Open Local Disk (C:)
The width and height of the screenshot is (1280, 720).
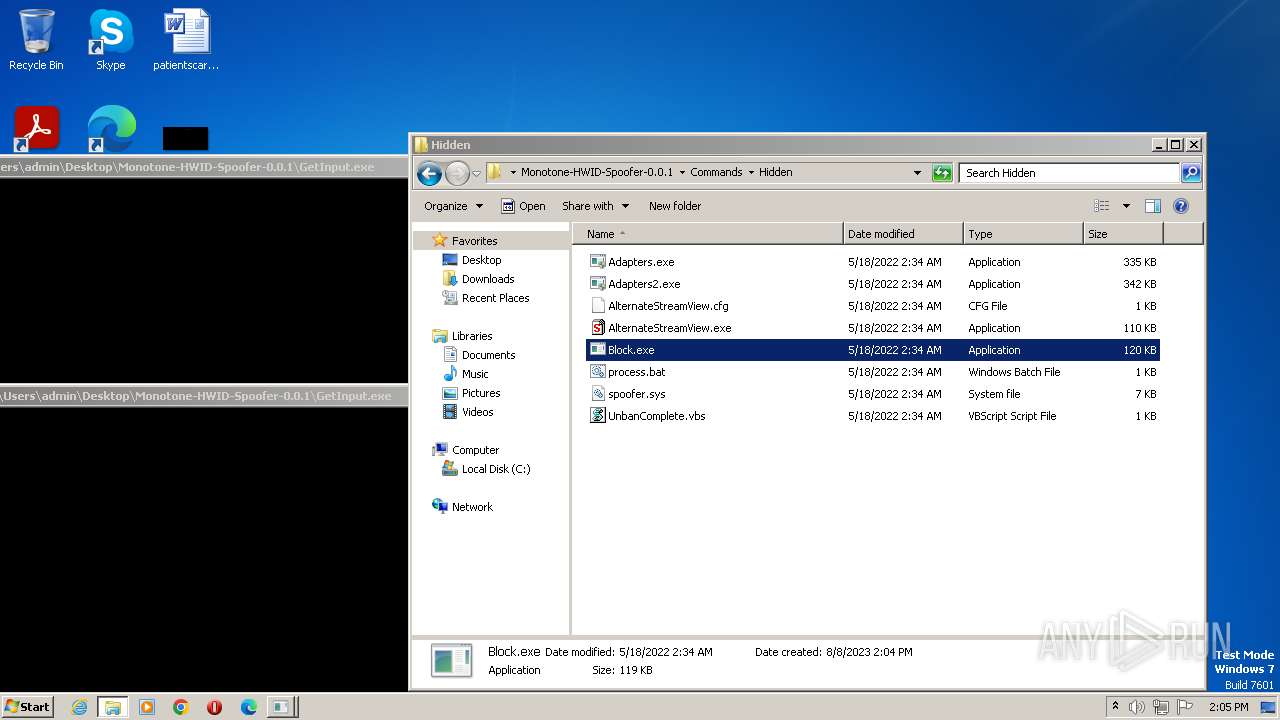pyautogui.click(x=496, y=469)
